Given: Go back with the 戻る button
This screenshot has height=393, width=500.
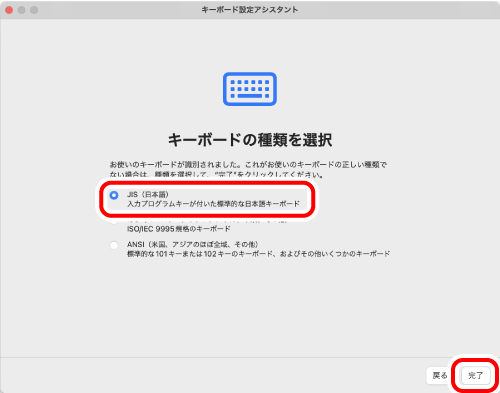Looking at the screenshot, I should [x=440, y=376].
